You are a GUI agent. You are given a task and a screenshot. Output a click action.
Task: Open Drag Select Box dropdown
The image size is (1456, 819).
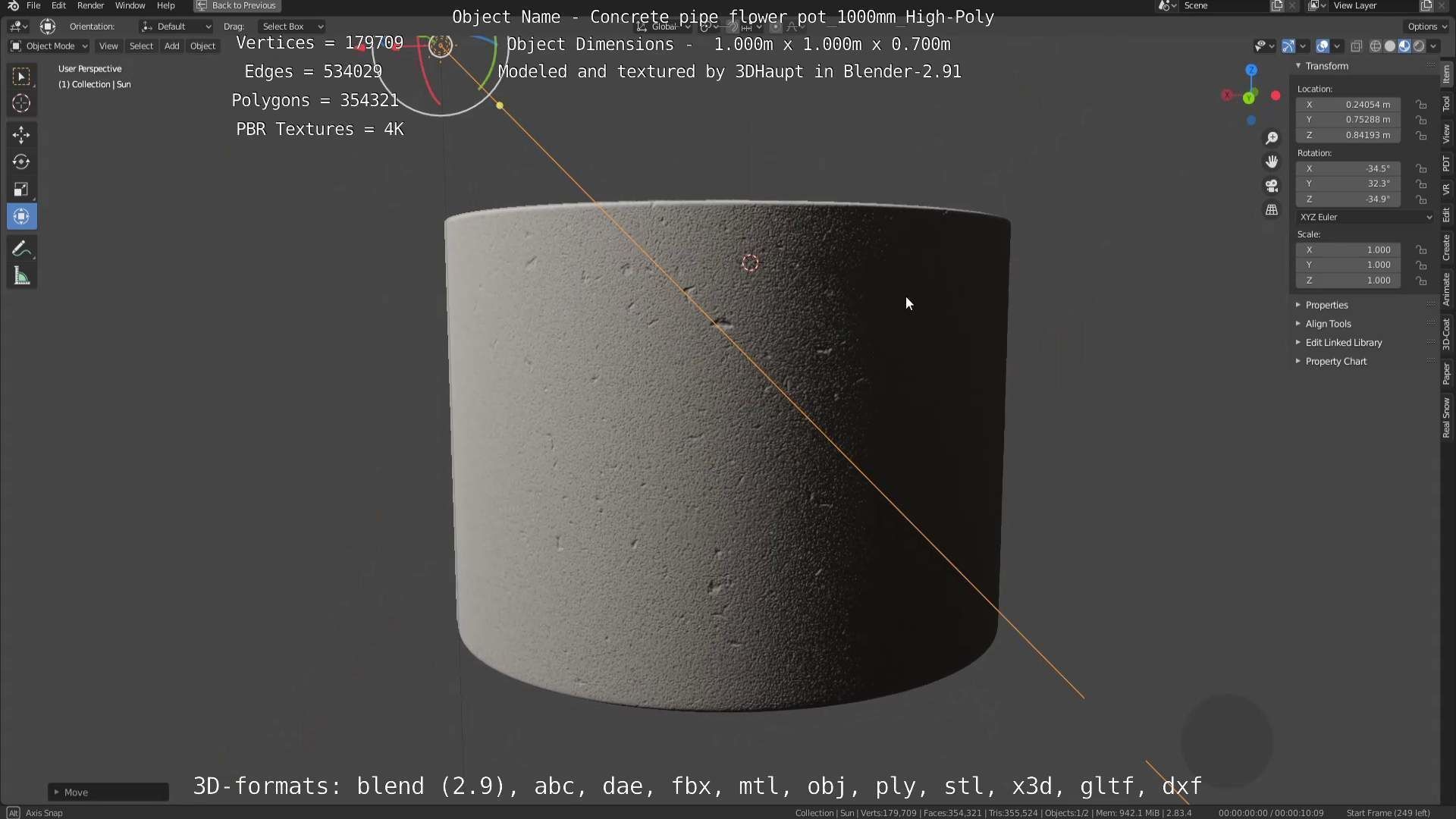click(292, 27)
